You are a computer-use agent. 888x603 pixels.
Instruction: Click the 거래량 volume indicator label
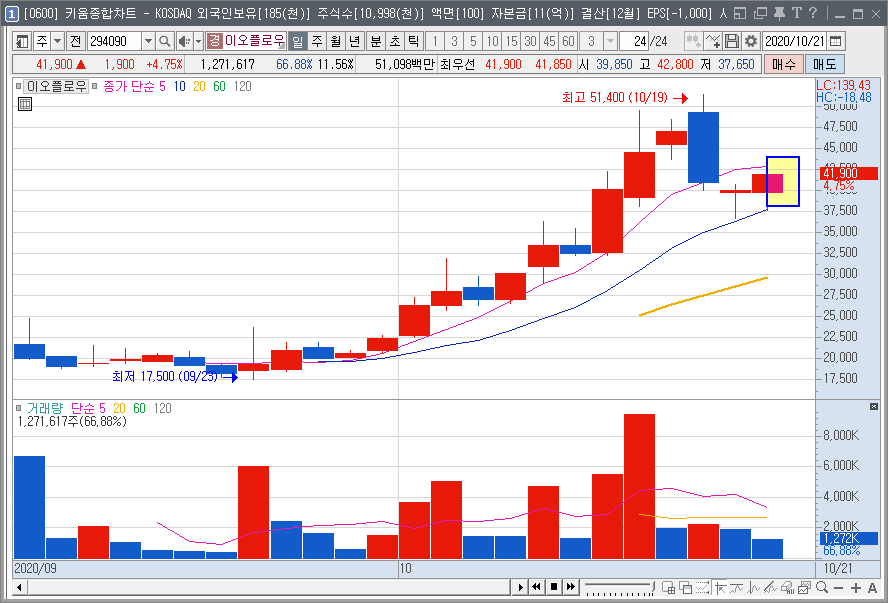(x=45, y=408)
